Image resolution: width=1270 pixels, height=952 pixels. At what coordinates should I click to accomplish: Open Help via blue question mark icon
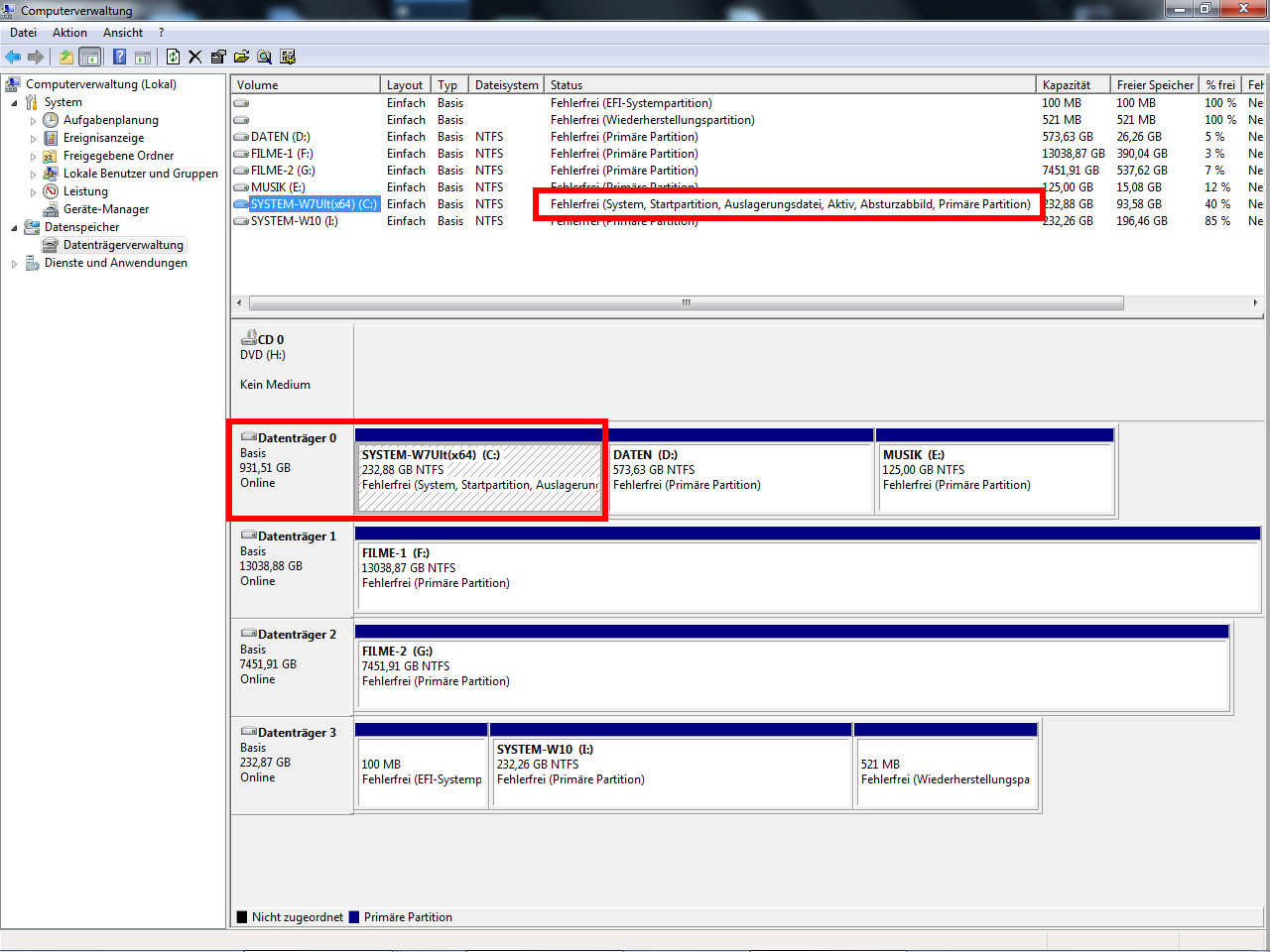[119, 57]
